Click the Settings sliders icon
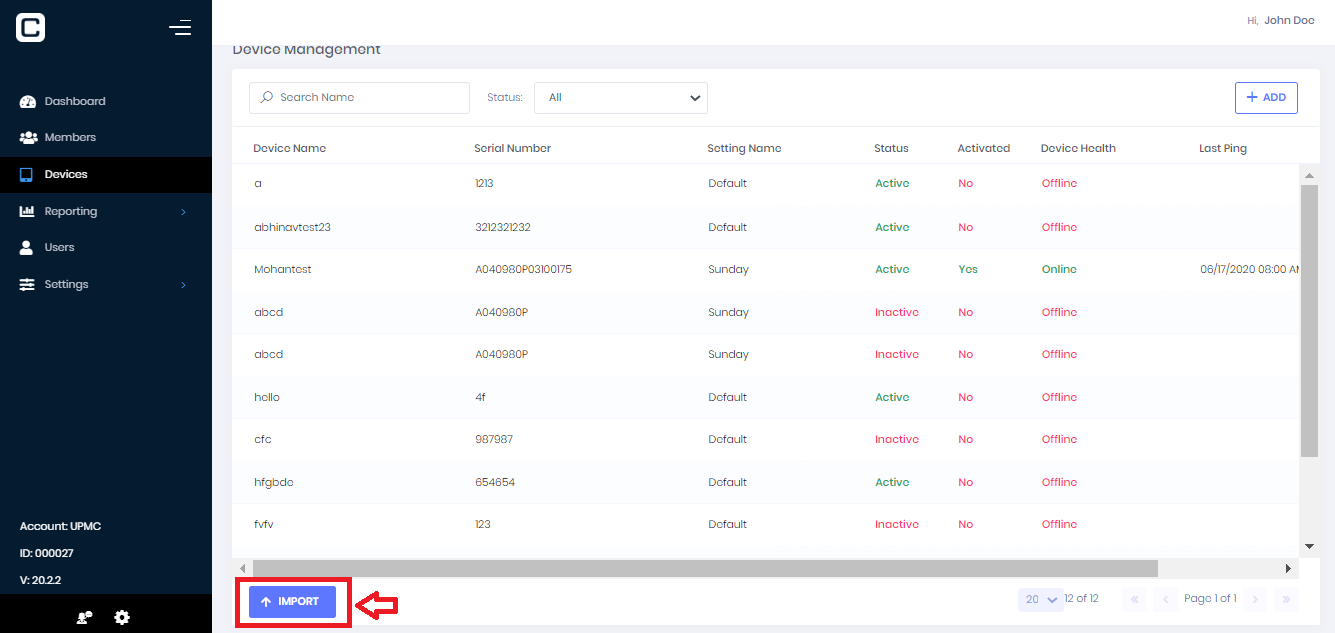 pos(27,284)
